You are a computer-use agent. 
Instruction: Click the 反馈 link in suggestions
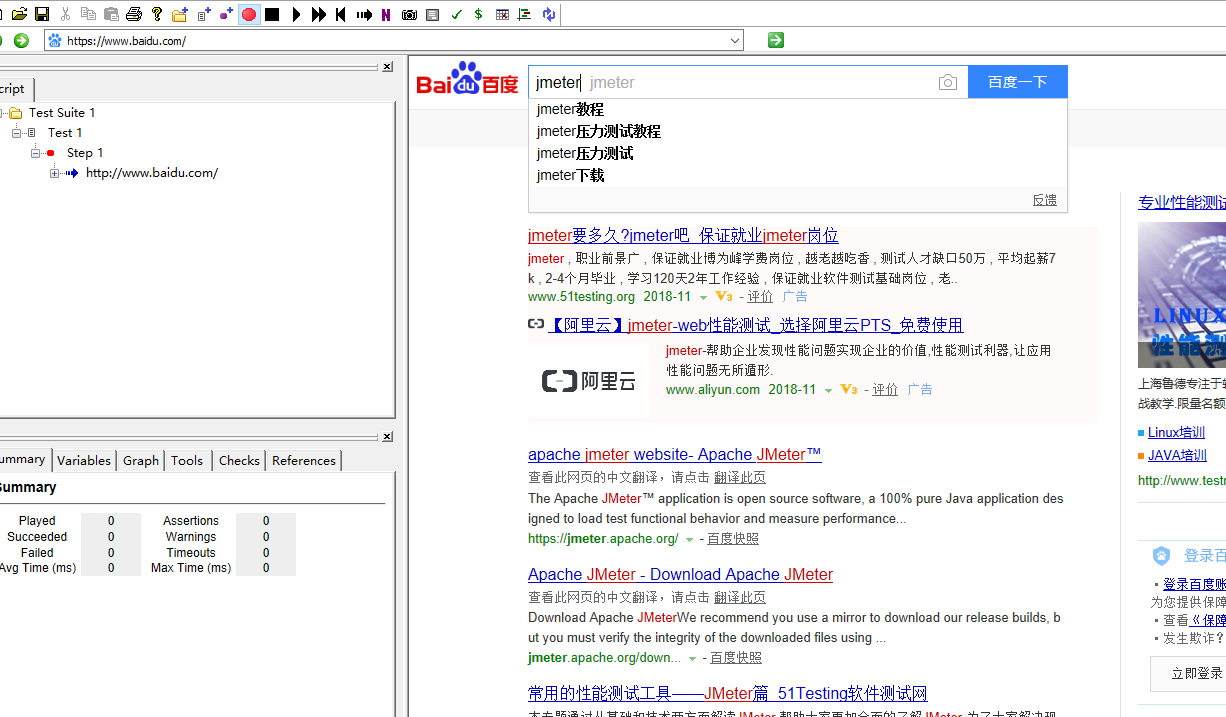[x=1045, y=200]
